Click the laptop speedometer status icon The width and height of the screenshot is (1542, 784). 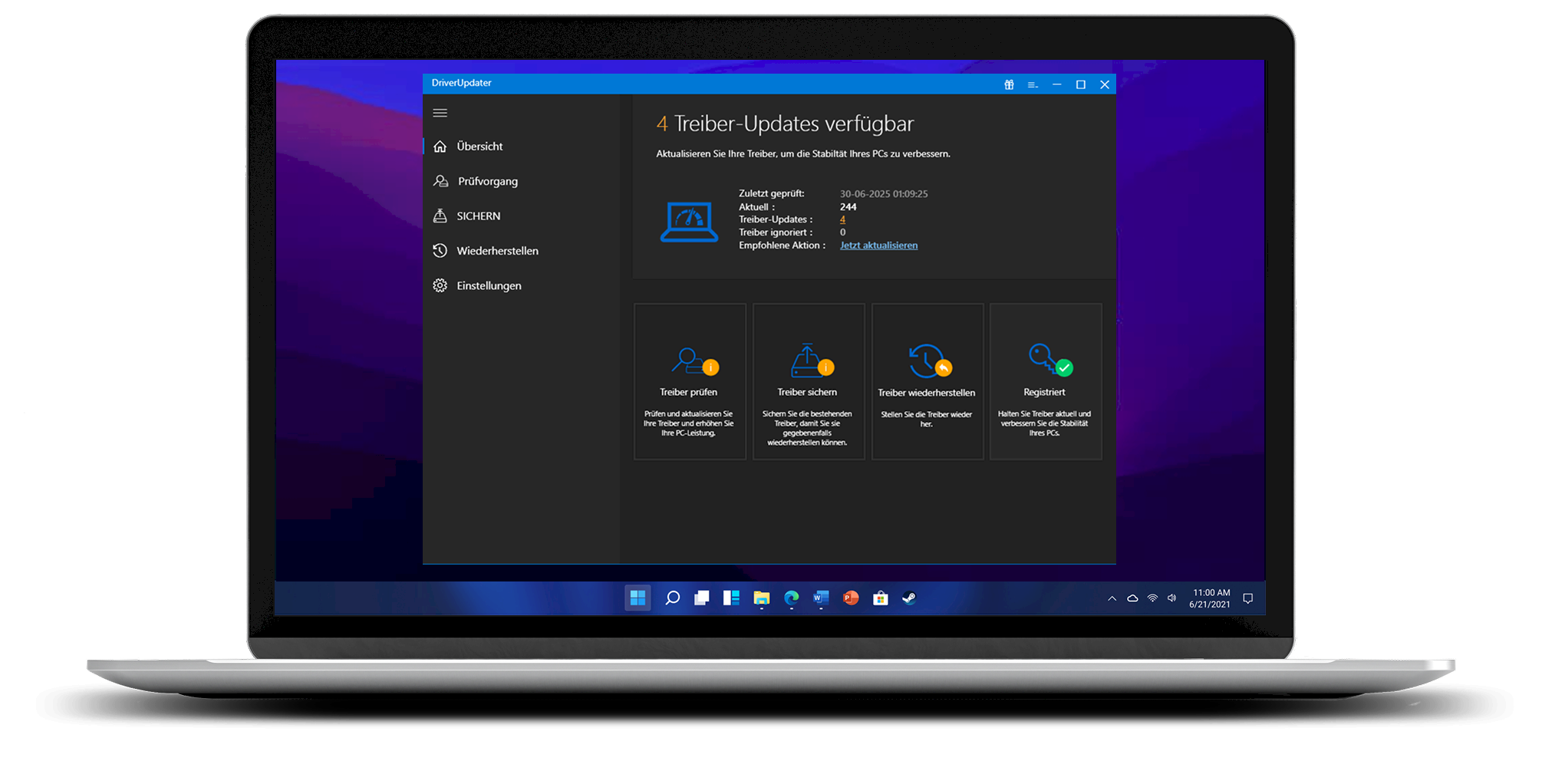pos(689,222)
